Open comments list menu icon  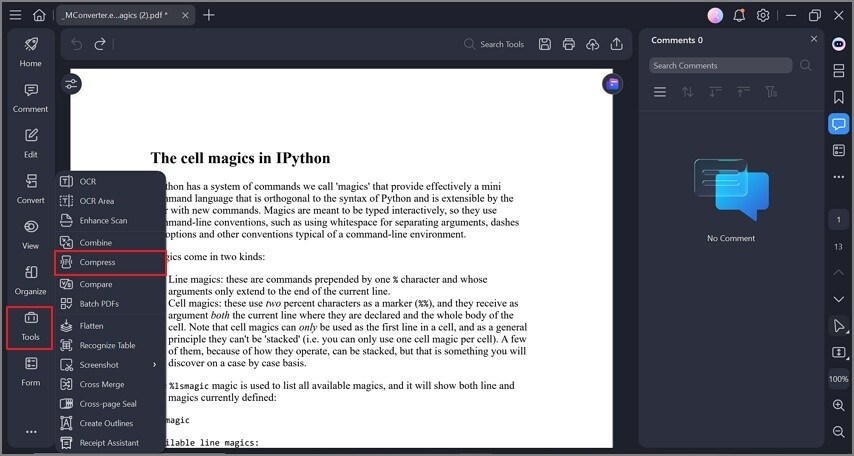click(660, 92)
